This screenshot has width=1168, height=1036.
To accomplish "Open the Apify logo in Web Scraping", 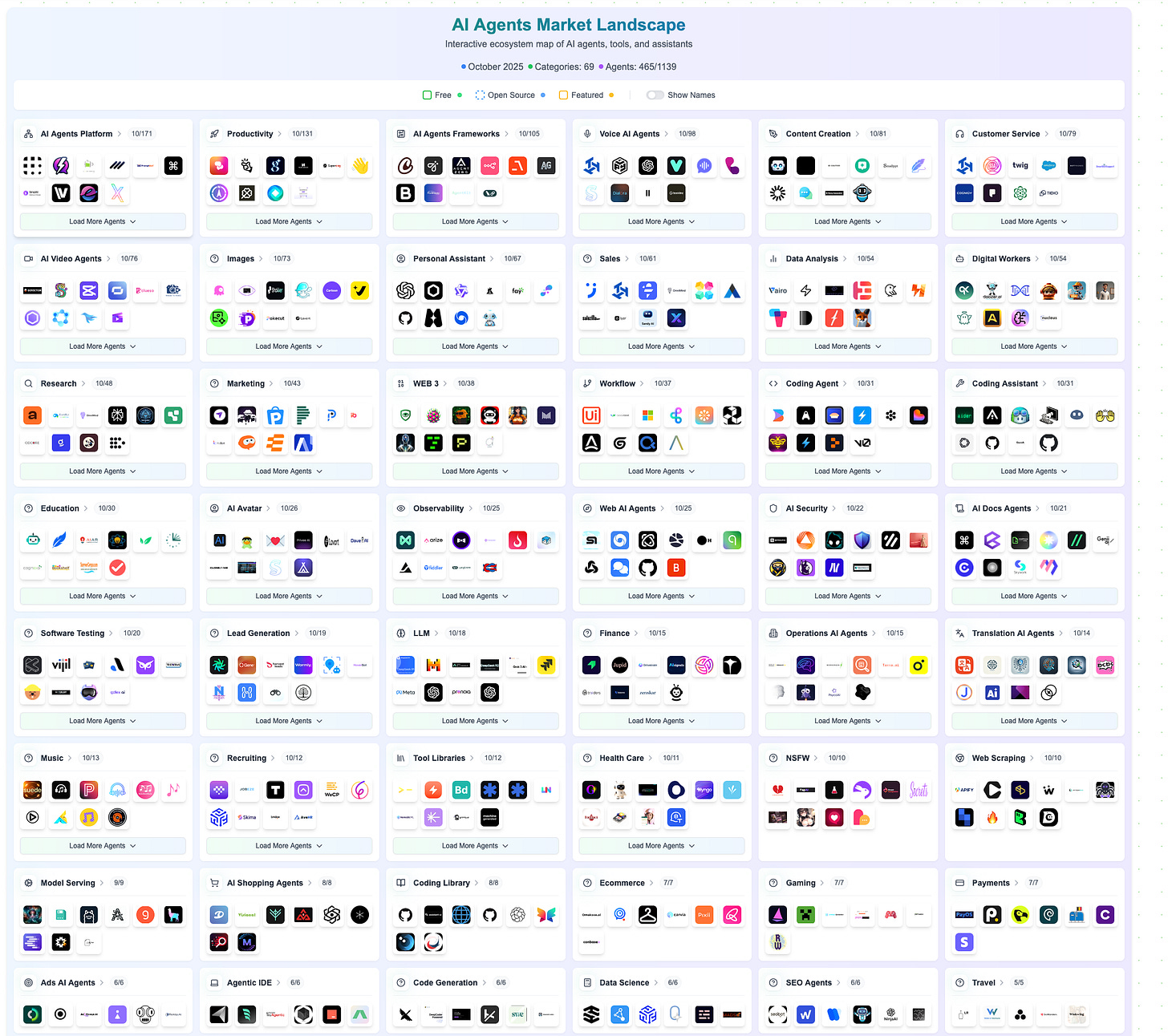I will (x=964, y=790).
